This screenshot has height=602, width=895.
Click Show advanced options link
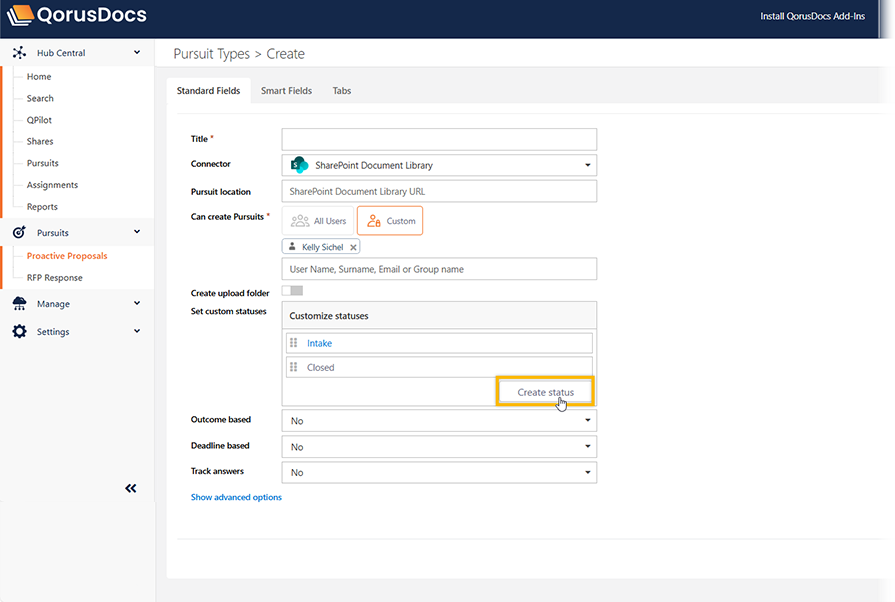coord(236,497)
